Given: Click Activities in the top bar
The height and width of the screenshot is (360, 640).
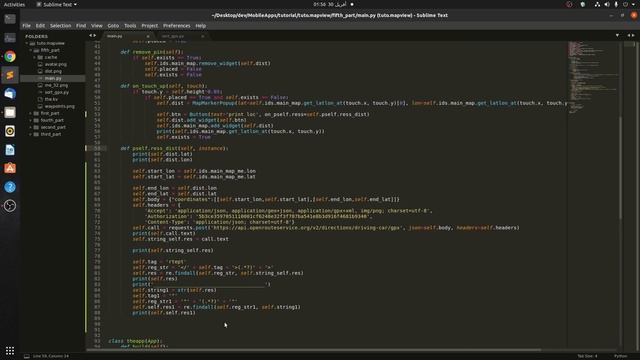Looking at the screenshot, I should 14,4.
